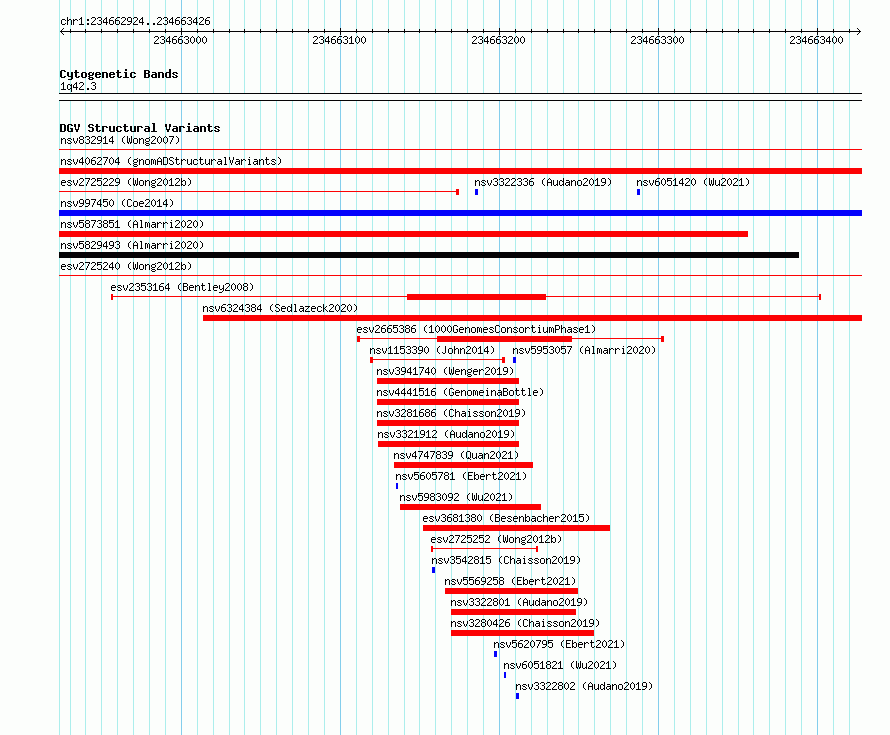This screenshot has height=735, width=890.
Task: Click the blue marker under nsv5953057
Action: tap(514, 360)
